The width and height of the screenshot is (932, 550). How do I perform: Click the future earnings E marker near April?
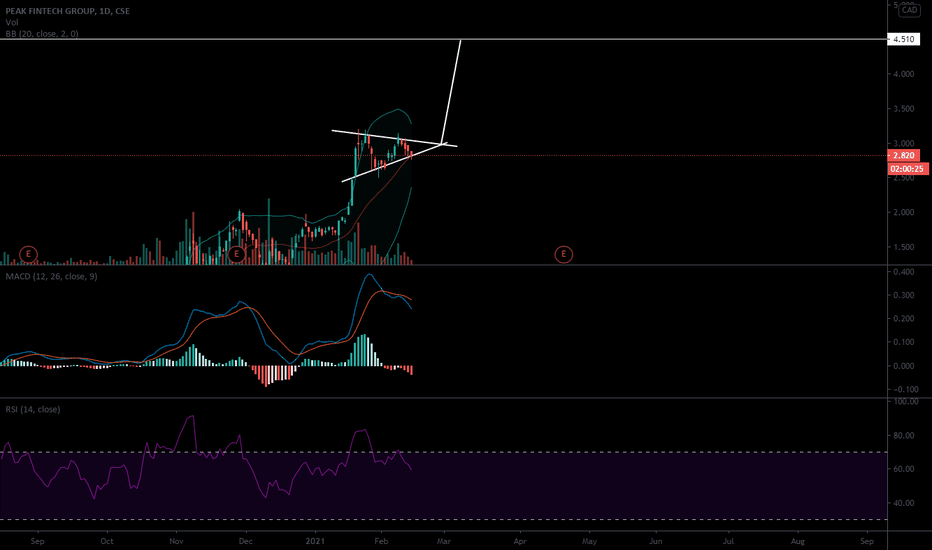pyautogui.click(x=563, y=254)
